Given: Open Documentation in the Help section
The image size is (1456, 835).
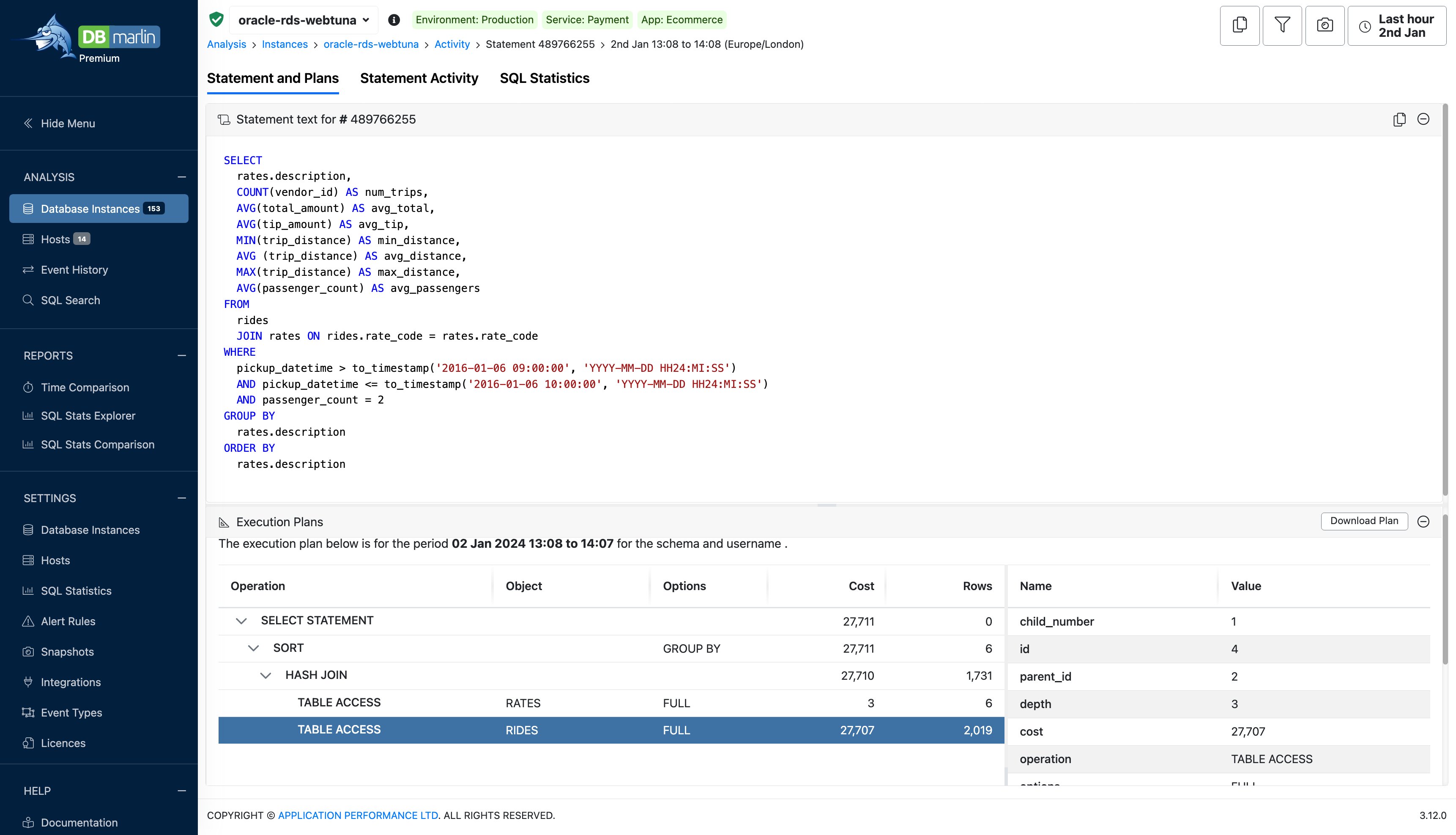Looking at the screenshot, I should coord(71,822).
